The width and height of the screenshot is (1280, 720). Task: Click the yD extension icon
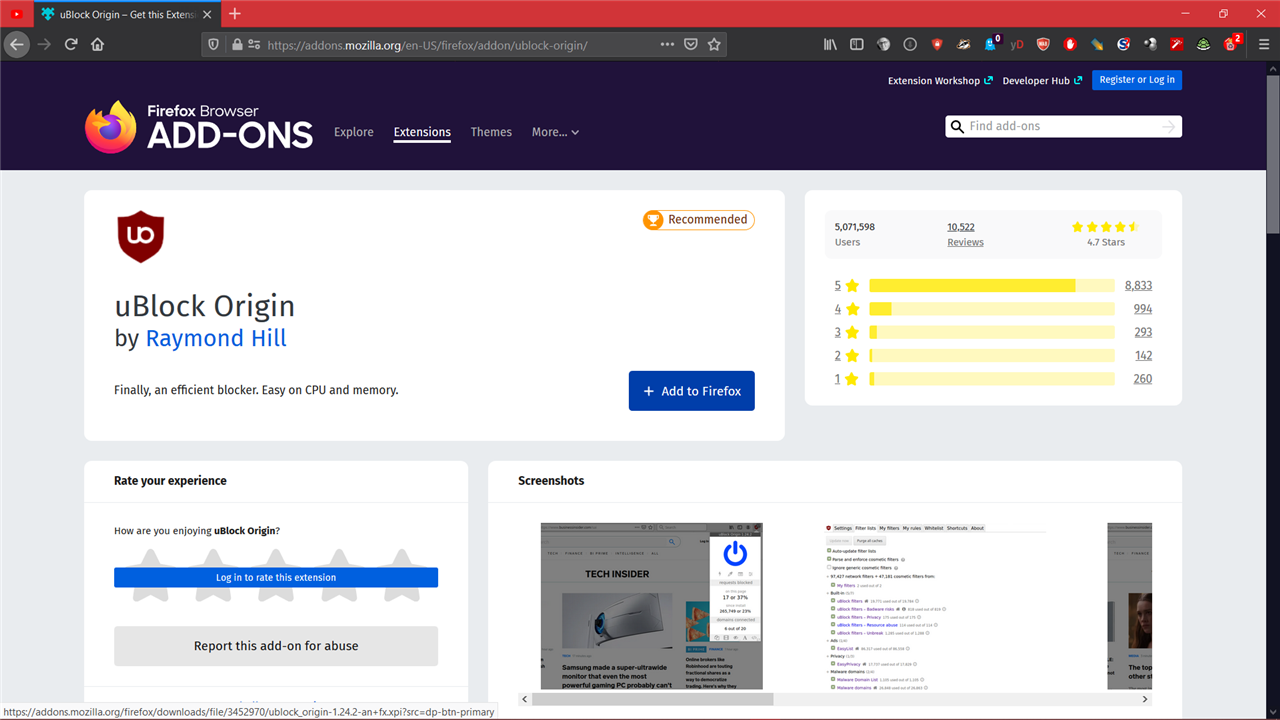(x=1017, y=44)
